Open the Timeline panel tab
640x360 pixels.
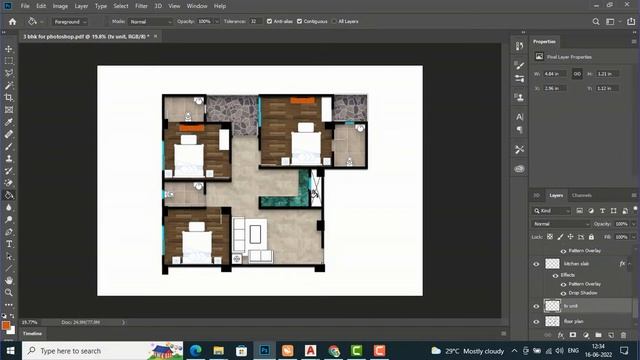[x=32, y=334]
